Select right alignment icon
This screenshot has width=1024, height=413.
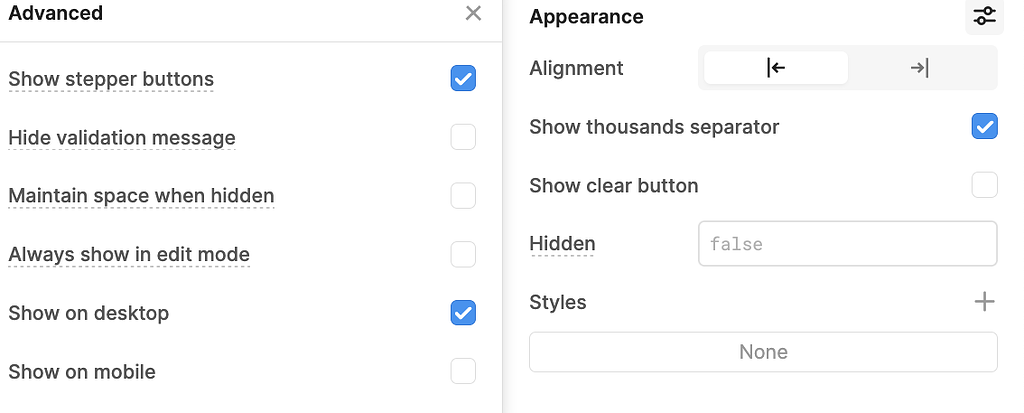[x=920, y=67]
